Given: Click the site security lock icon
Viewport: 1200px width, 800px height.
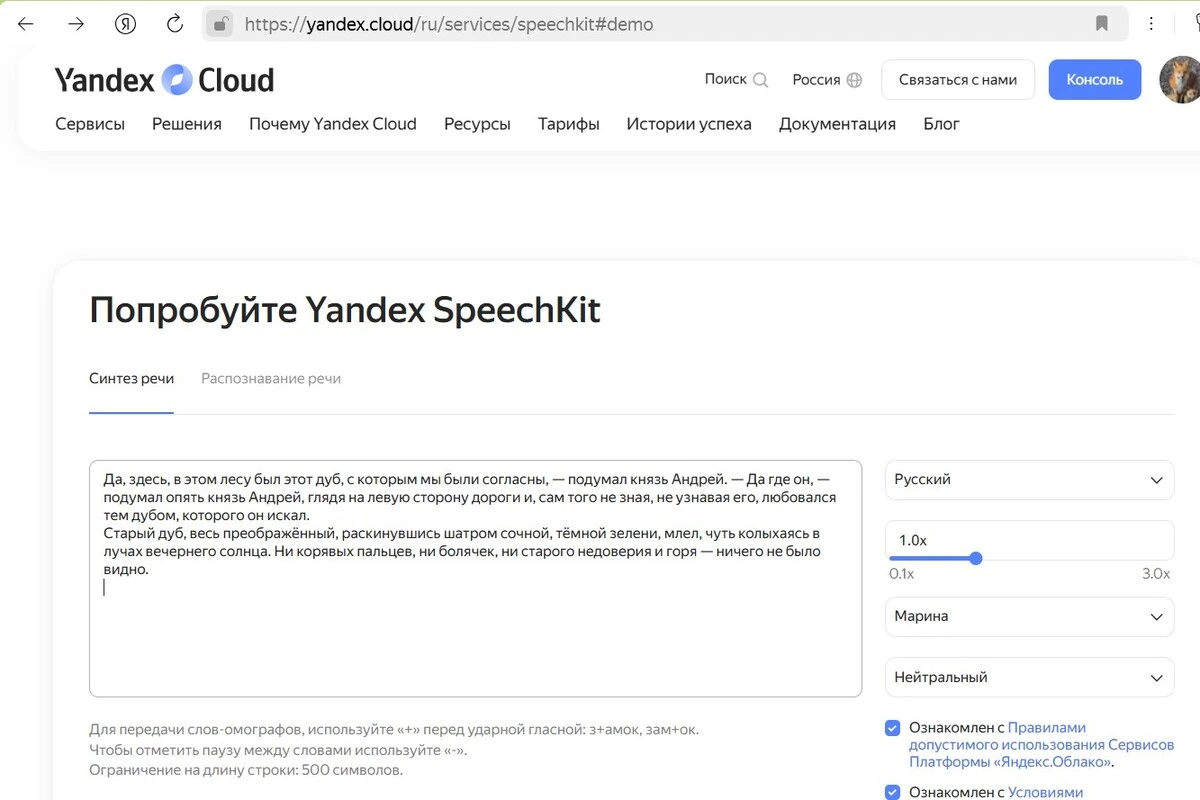Looking at the screenshot, I should [x=222, y=24].
